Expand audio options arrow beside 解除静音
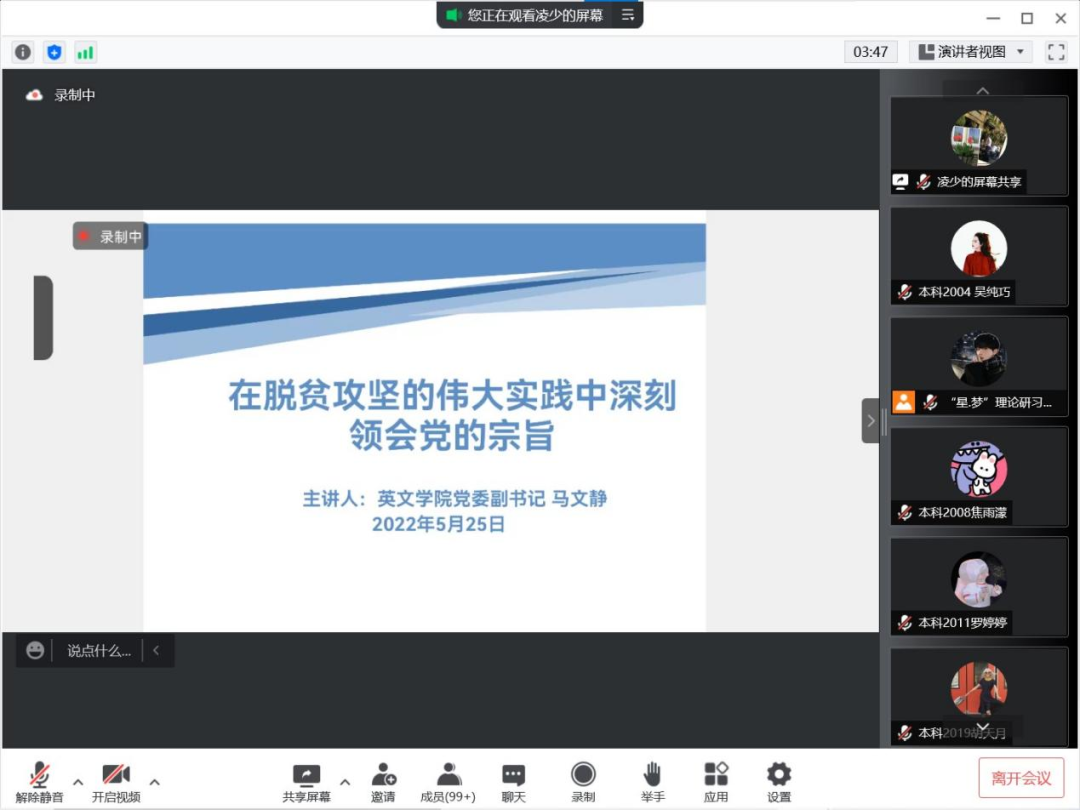The image size is (1080, 810). click(x=78, y=781)
